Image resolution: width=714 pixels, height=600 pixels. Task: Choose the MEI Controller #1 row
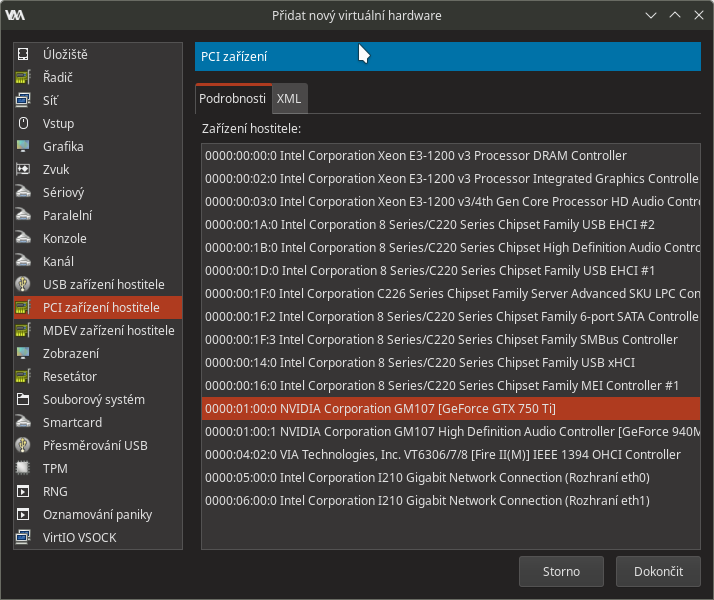click(x=451, y=386)
